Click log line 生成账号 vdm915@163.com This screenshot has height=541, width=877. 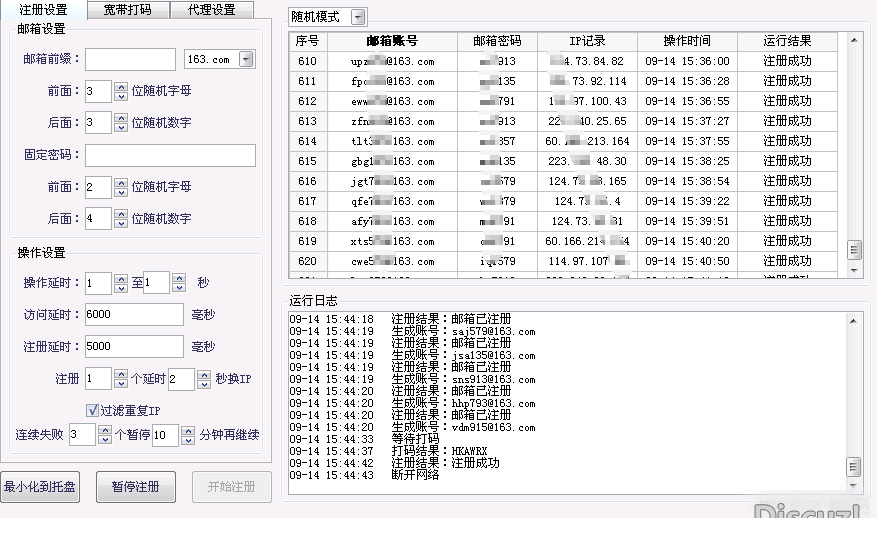pyautogui.click(x=412, y=427)
